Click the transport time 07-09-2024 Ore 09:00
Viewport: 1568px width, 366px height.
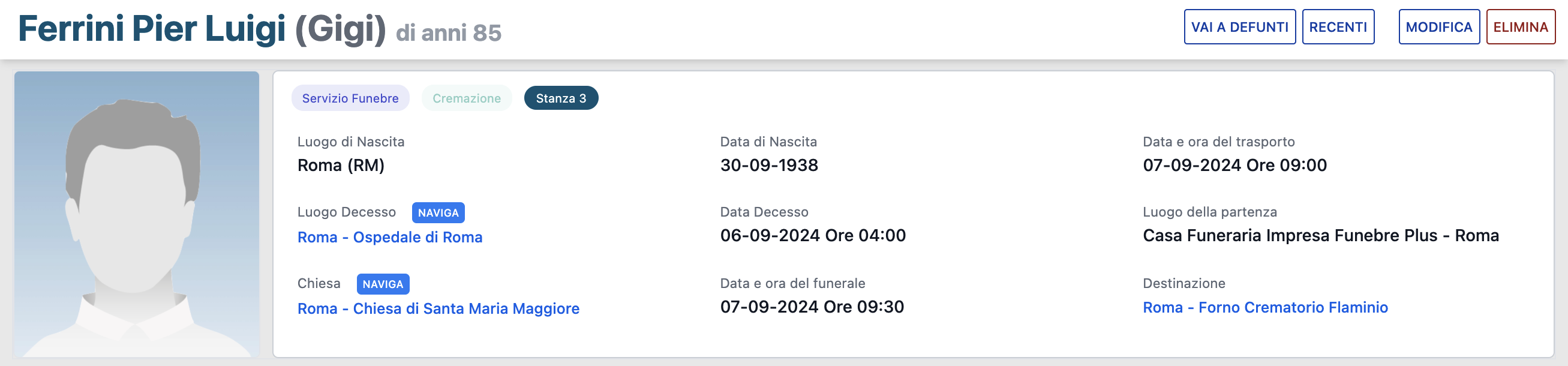coord(1234,165)
